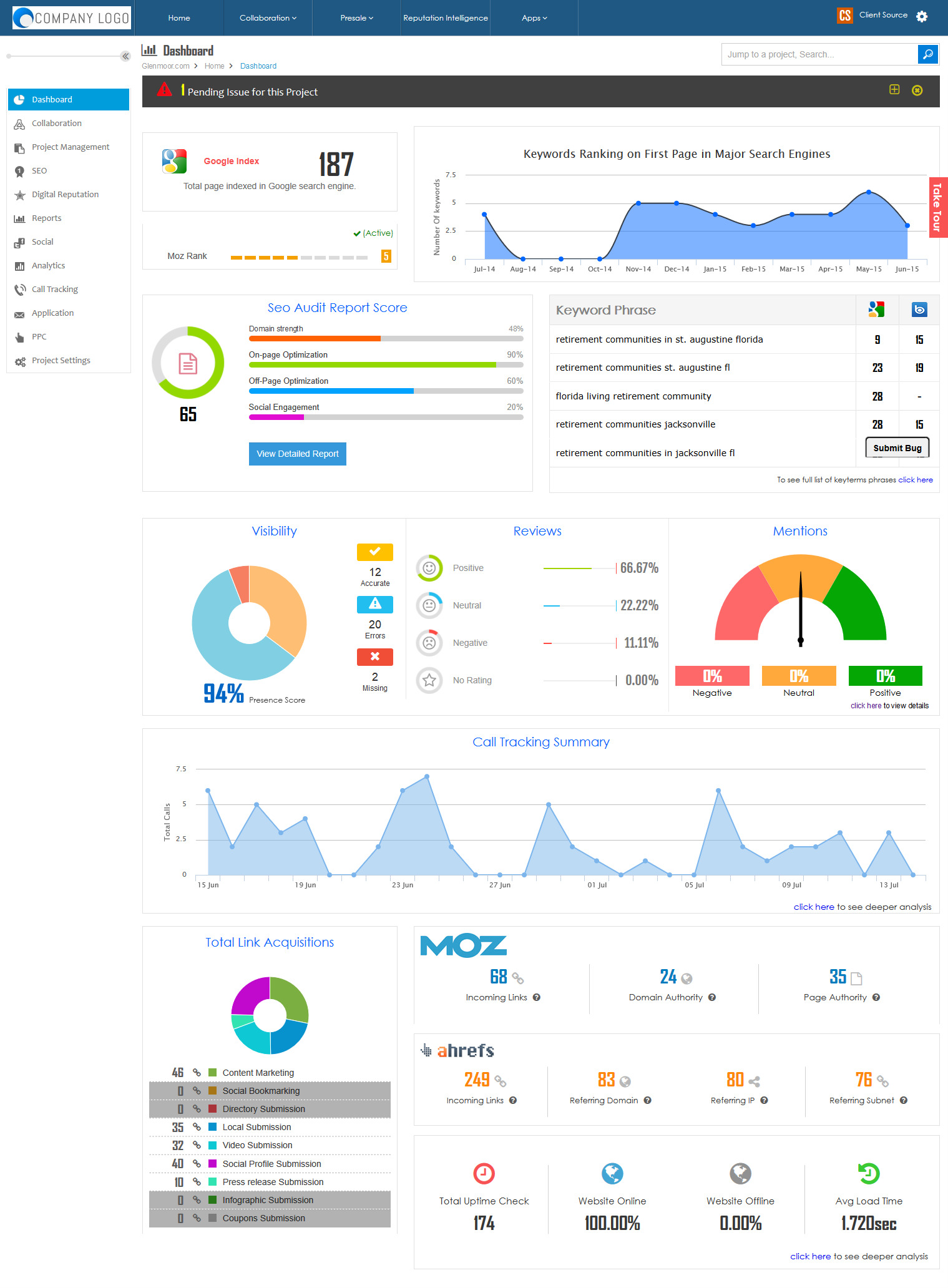Image resolution: width=948 pixels, height=1288 pixels.
Task: Open Call Tracking in the sidebar
Action: tap(55, 289)
